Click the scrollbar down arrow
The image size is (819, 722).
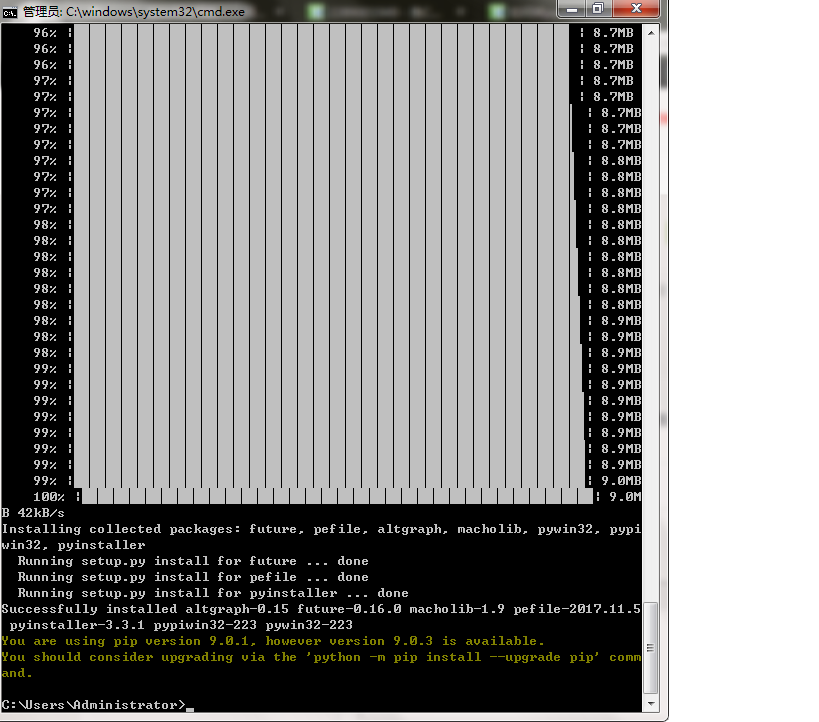point(651,705)
